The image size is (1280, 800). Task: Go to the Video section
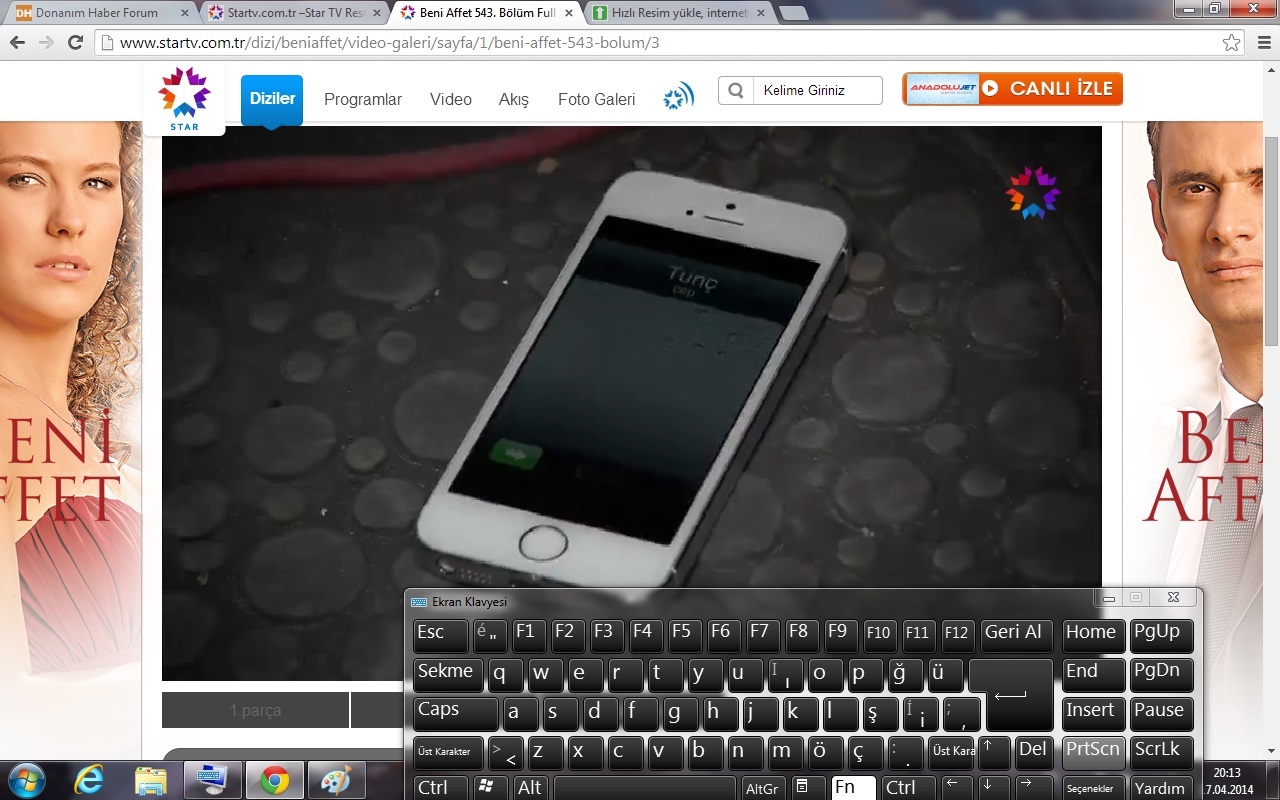click(451, 100)
